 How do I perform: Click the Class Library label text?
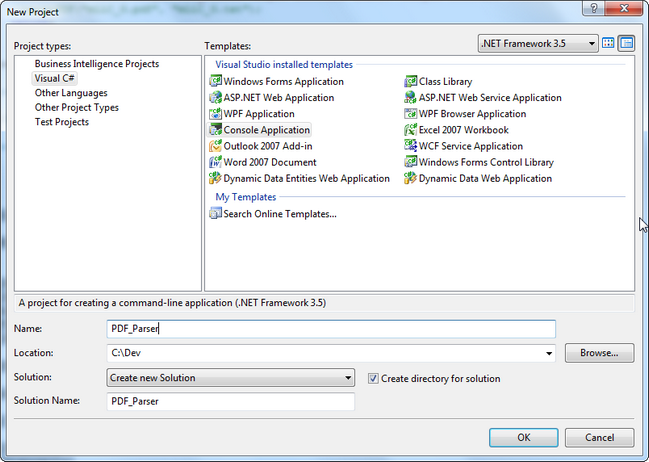[445, 82]
